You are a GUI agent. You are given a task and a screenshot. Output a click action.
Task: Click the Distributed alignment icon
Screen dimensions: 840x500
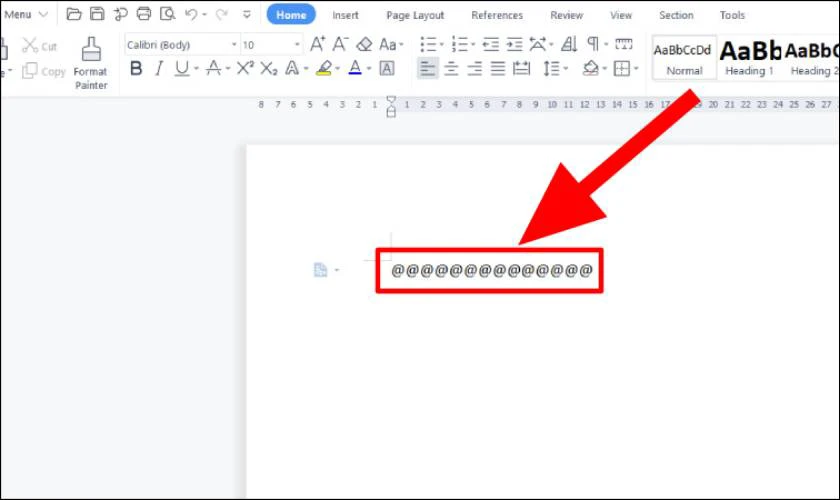[521, 69]
